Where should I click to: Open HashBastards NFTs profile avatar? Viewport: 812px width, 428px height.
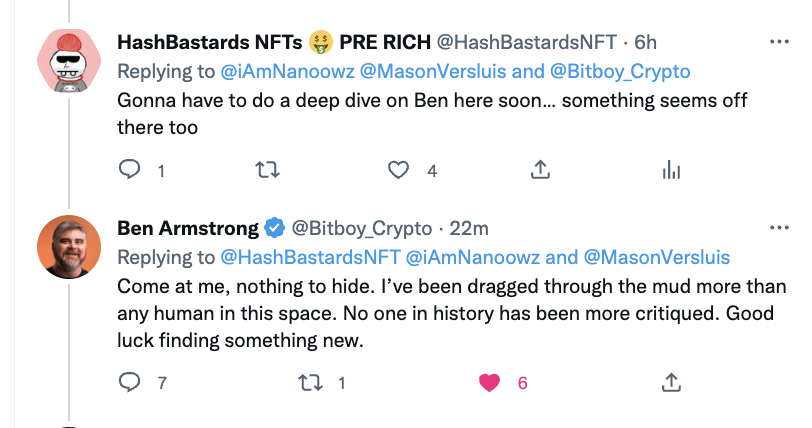[x=69, y=60]
